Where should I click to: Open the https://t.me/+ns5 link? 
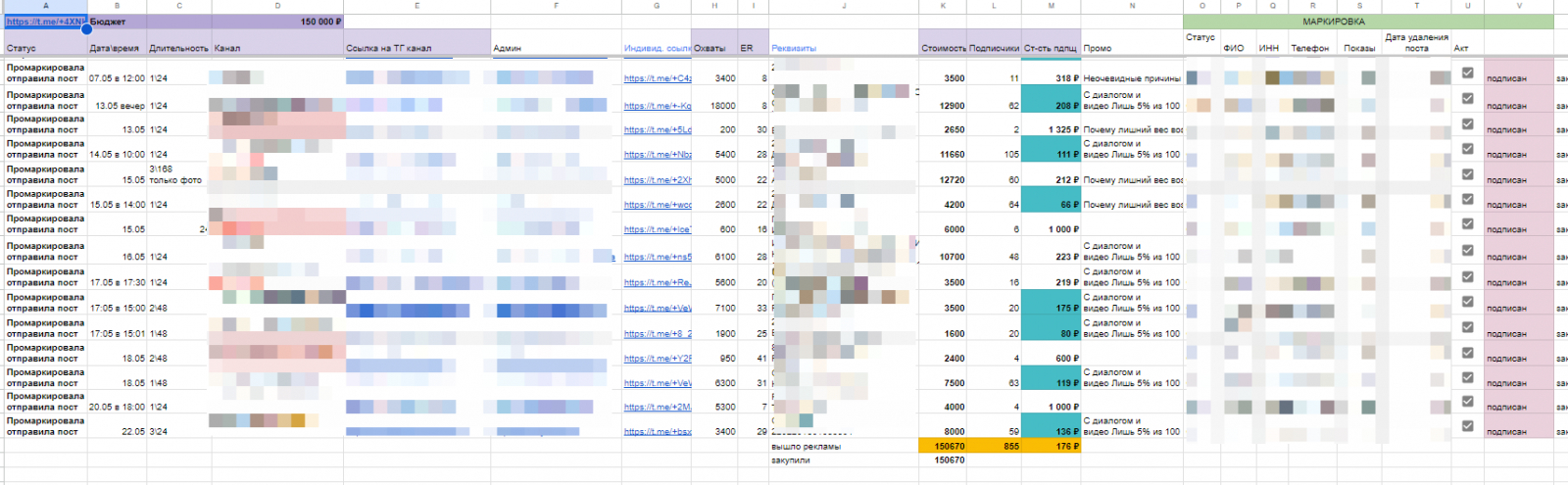(x=658, y=257)
